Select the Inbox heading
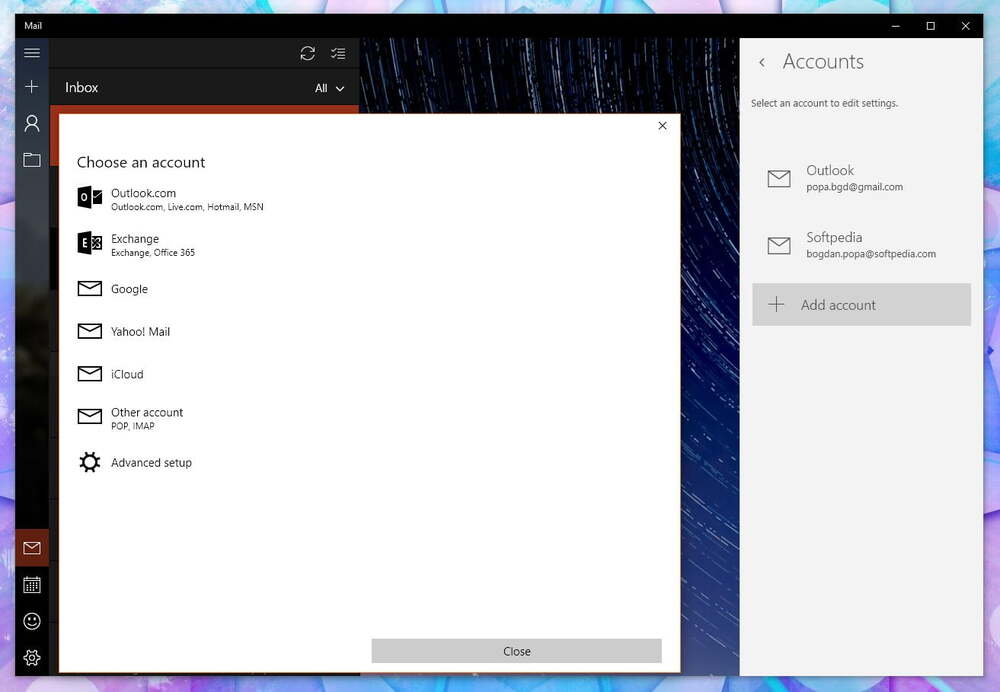Image resolution: width=1000 pixels, height=692 pixels. pos(81,88)
